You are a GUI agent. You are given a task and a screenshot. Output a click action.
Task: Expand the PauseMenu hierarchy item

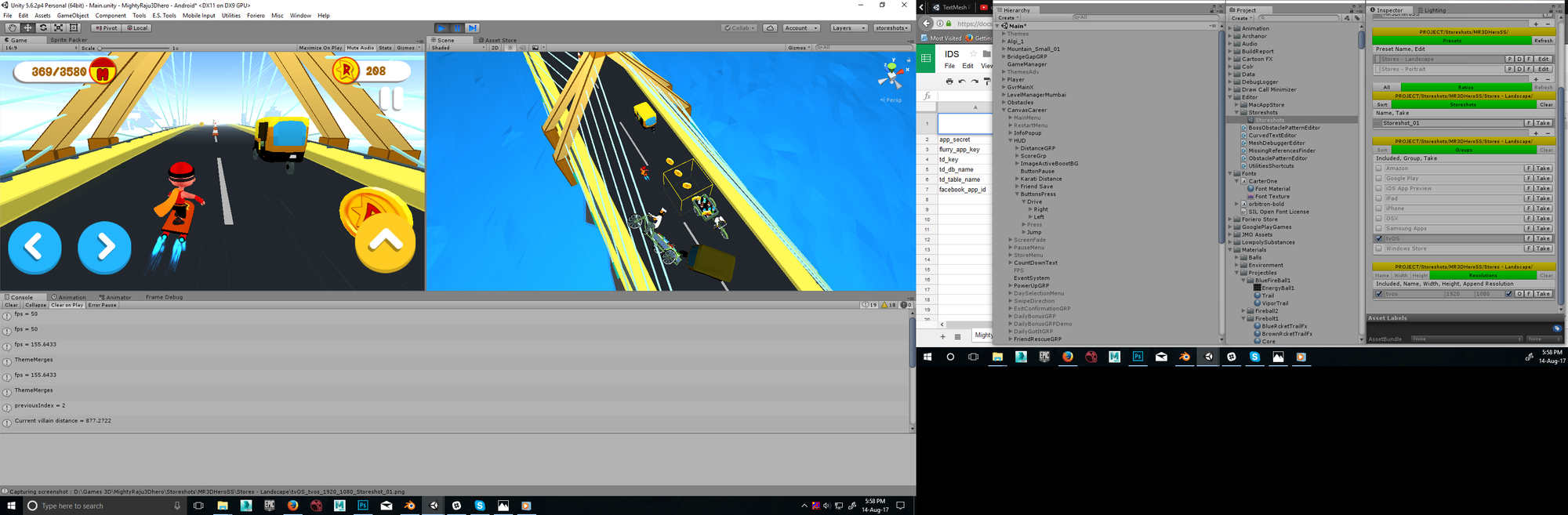[1011, 248]
